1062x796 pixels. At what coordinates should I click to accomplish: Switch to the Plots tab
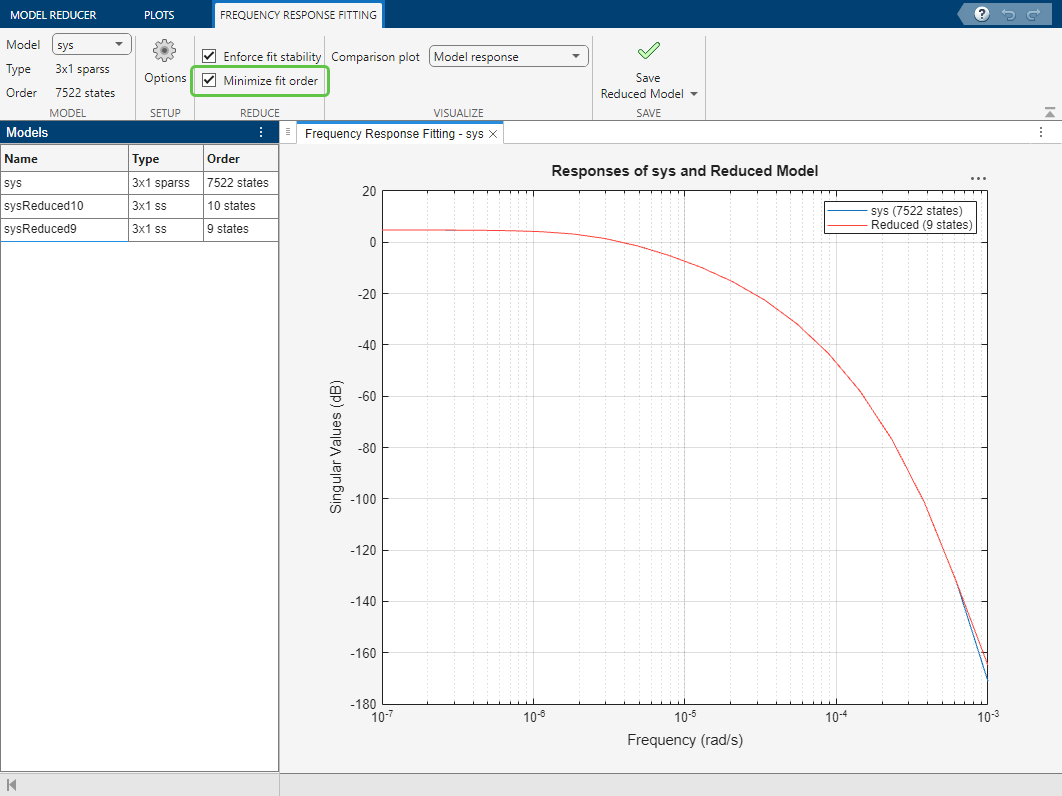pos(158,15)
